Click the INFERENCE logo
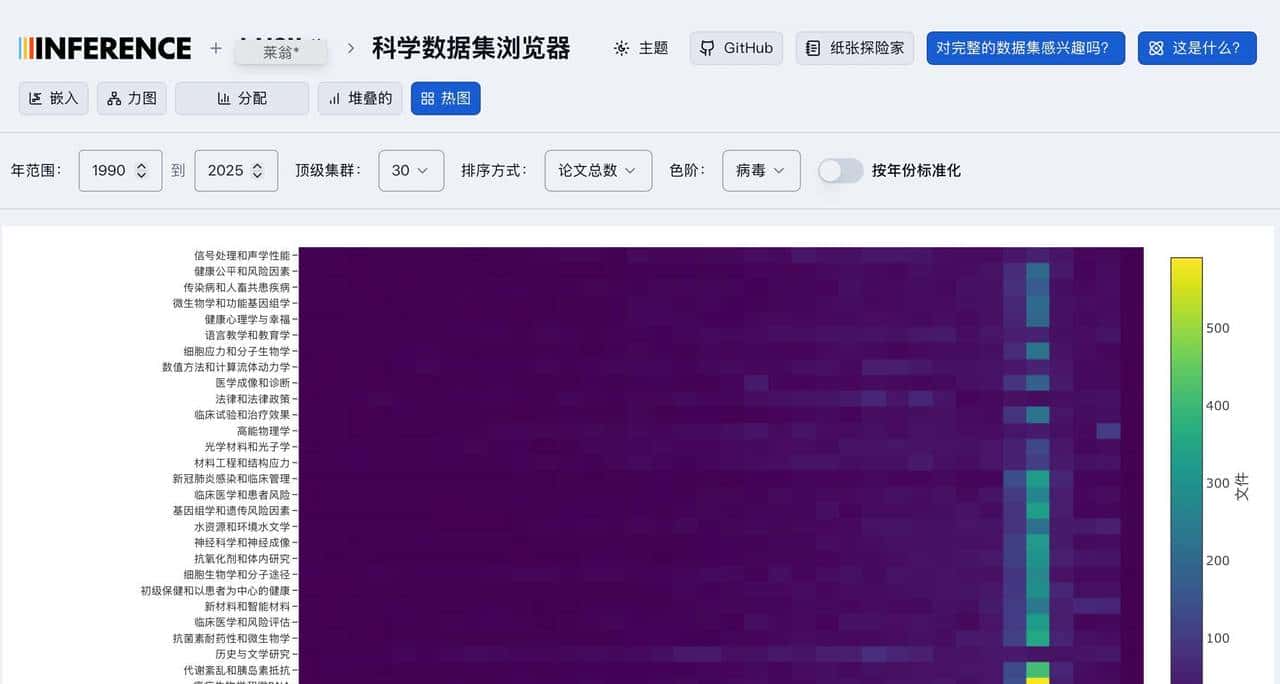 [104, 47]
